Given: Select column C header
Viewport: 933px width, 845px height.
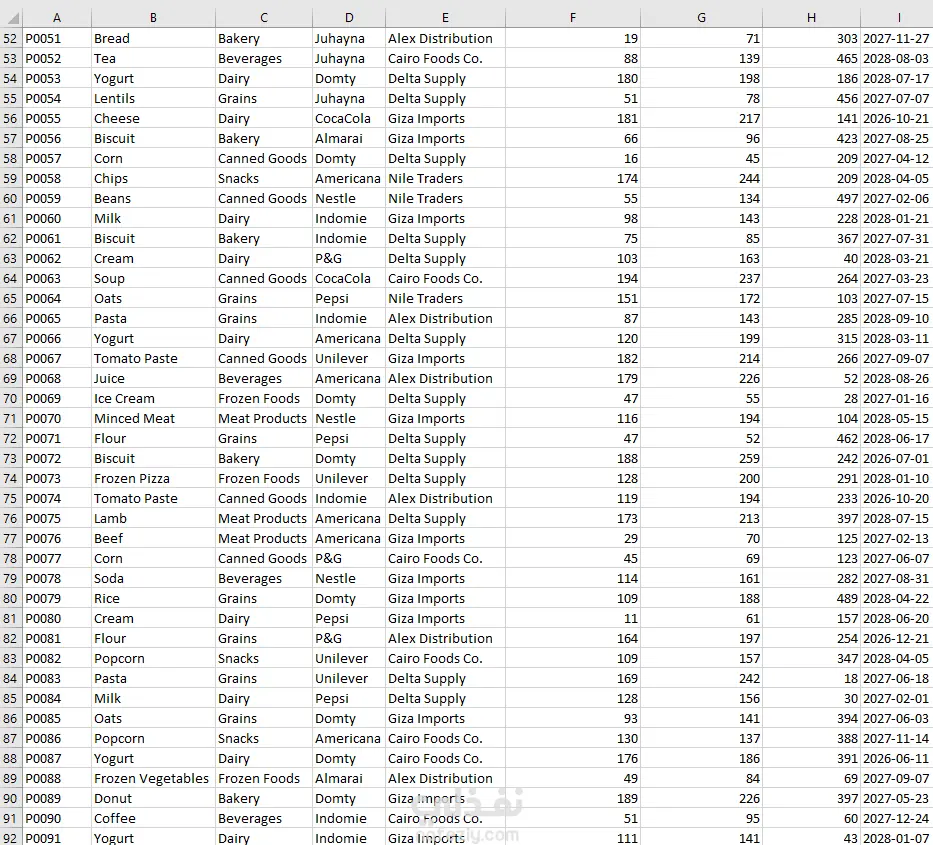Looking at the screenshot, I should [264, 18].
